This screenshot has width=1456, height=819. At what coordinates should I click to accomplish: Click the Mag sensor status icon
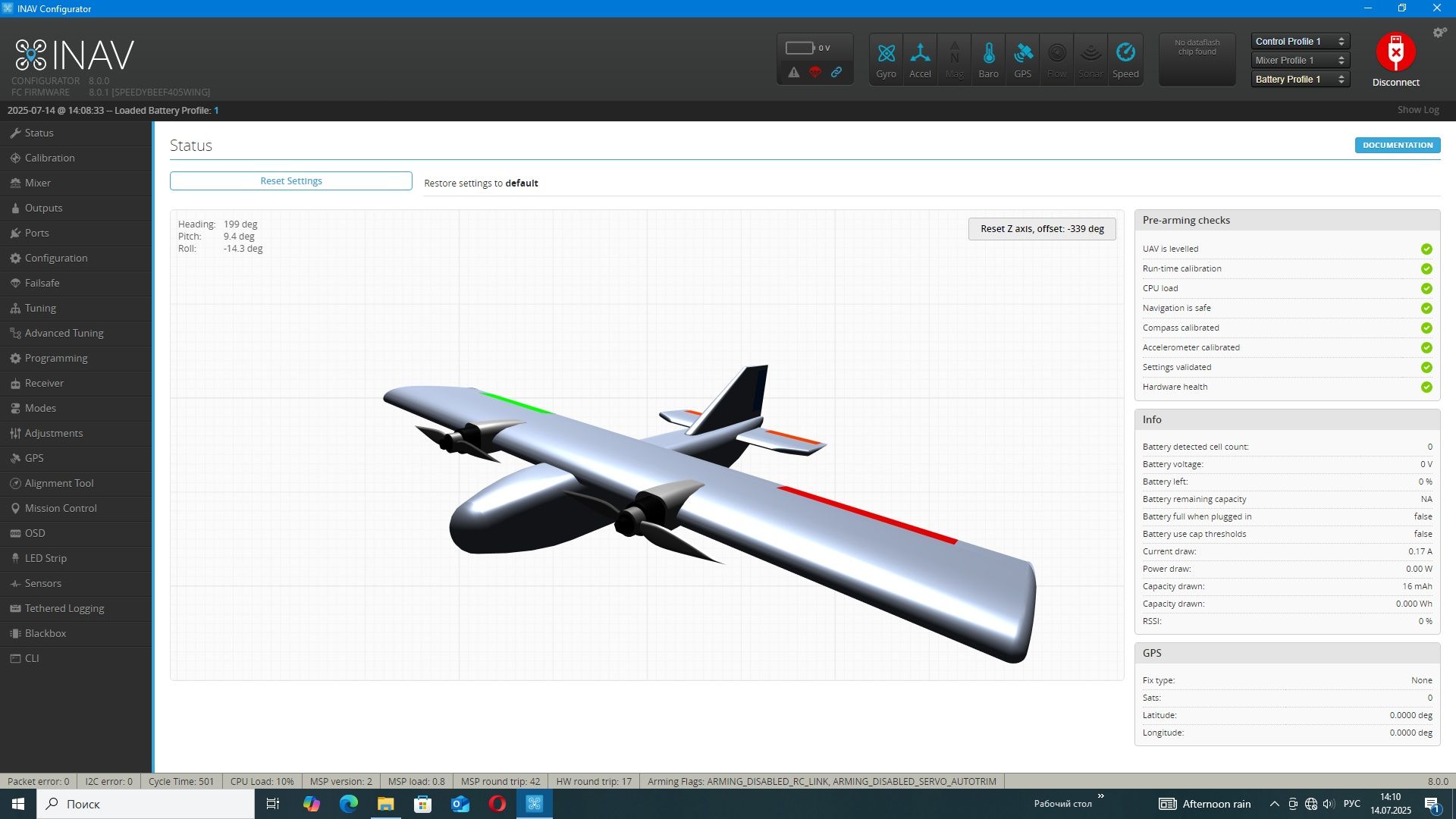pyautogui.click(x=954, y=59)
